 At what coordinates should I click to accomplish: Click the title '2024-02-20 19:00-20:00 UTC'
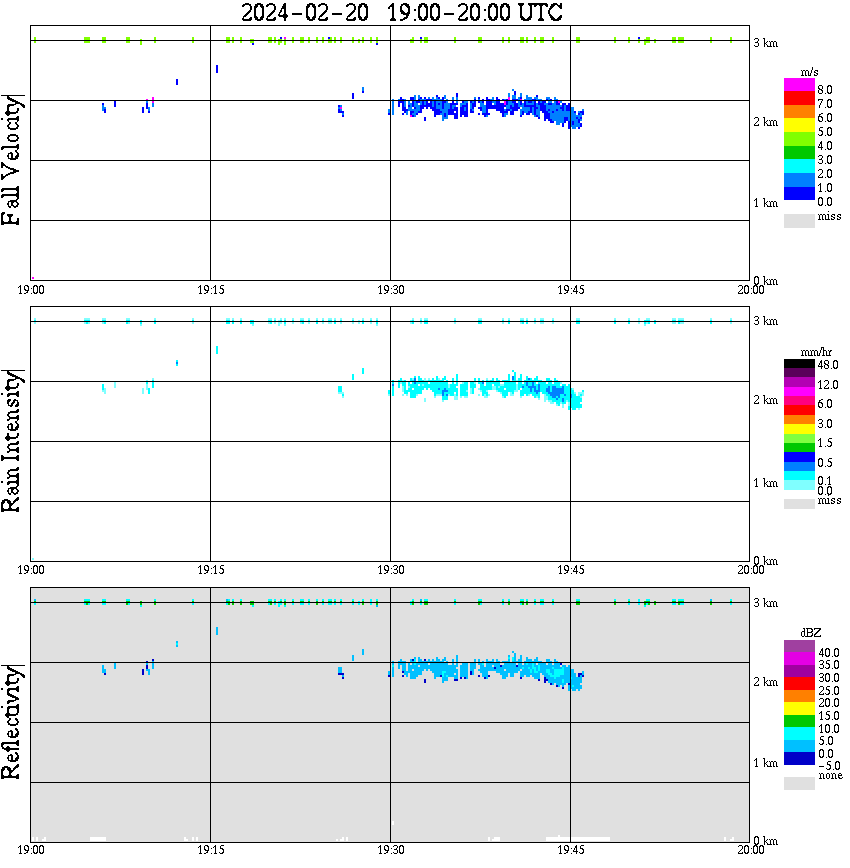click(x=401, y=12)
